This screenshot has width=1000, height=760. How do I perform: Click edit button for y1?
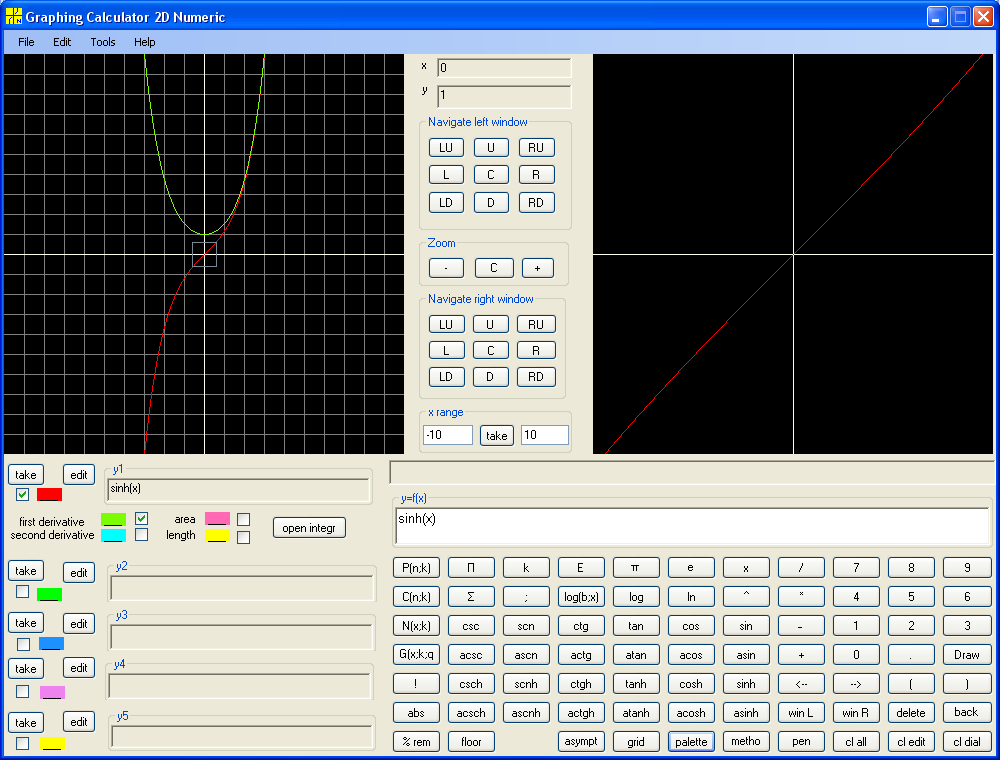click(x=79, y=475)
